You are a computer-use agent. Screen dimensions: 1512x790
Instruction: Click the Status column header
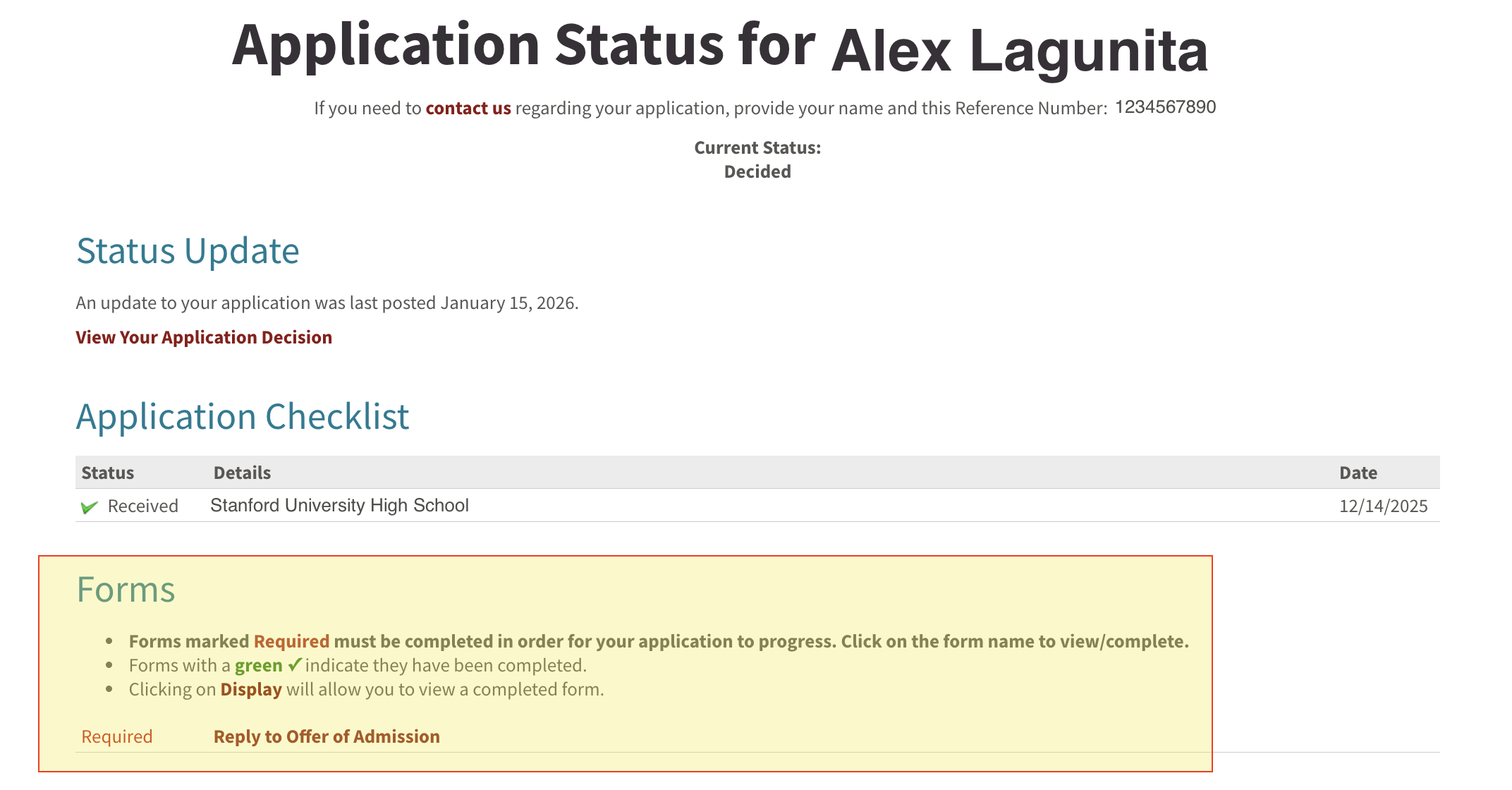point(108,473)
